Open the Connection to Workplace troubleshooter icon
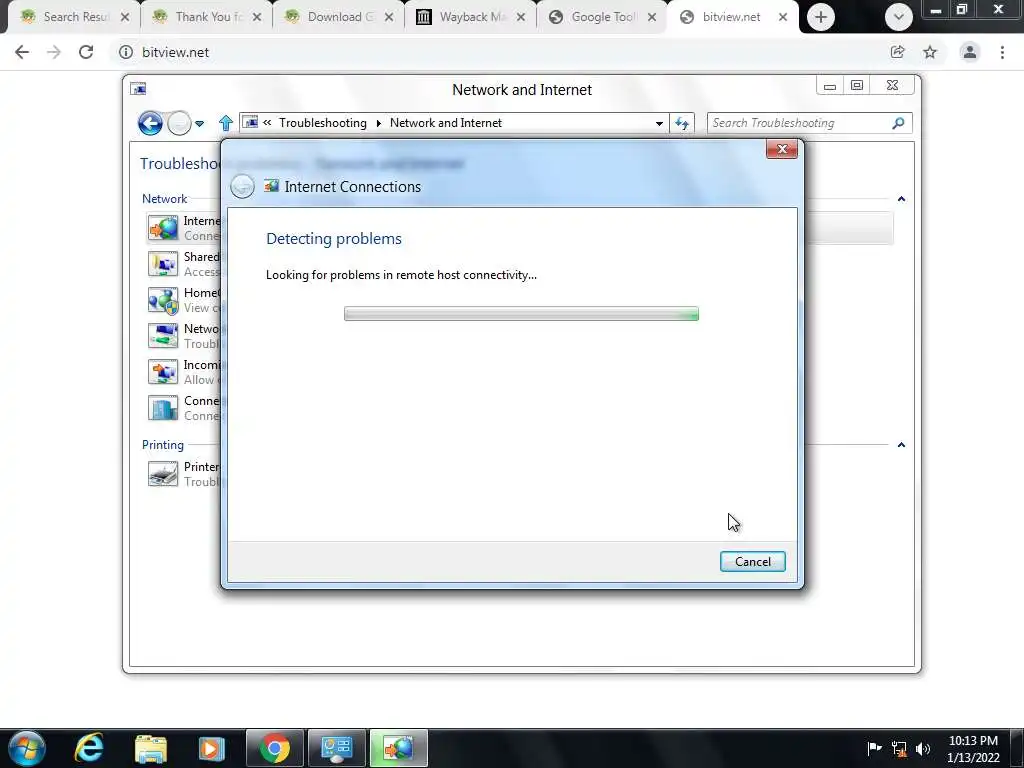 (163, 408)
